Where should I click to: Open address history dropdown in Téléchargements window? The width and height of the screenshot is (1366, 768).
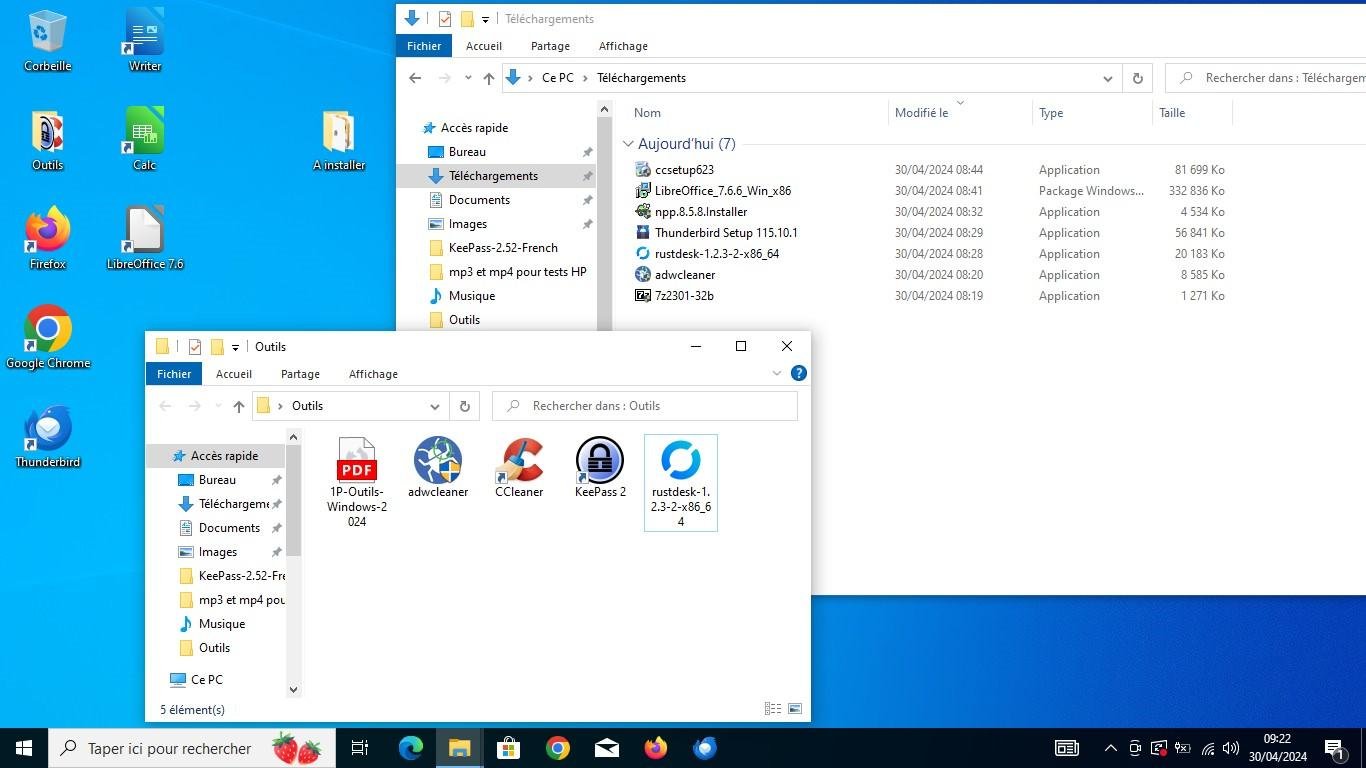click(1108, 78)
